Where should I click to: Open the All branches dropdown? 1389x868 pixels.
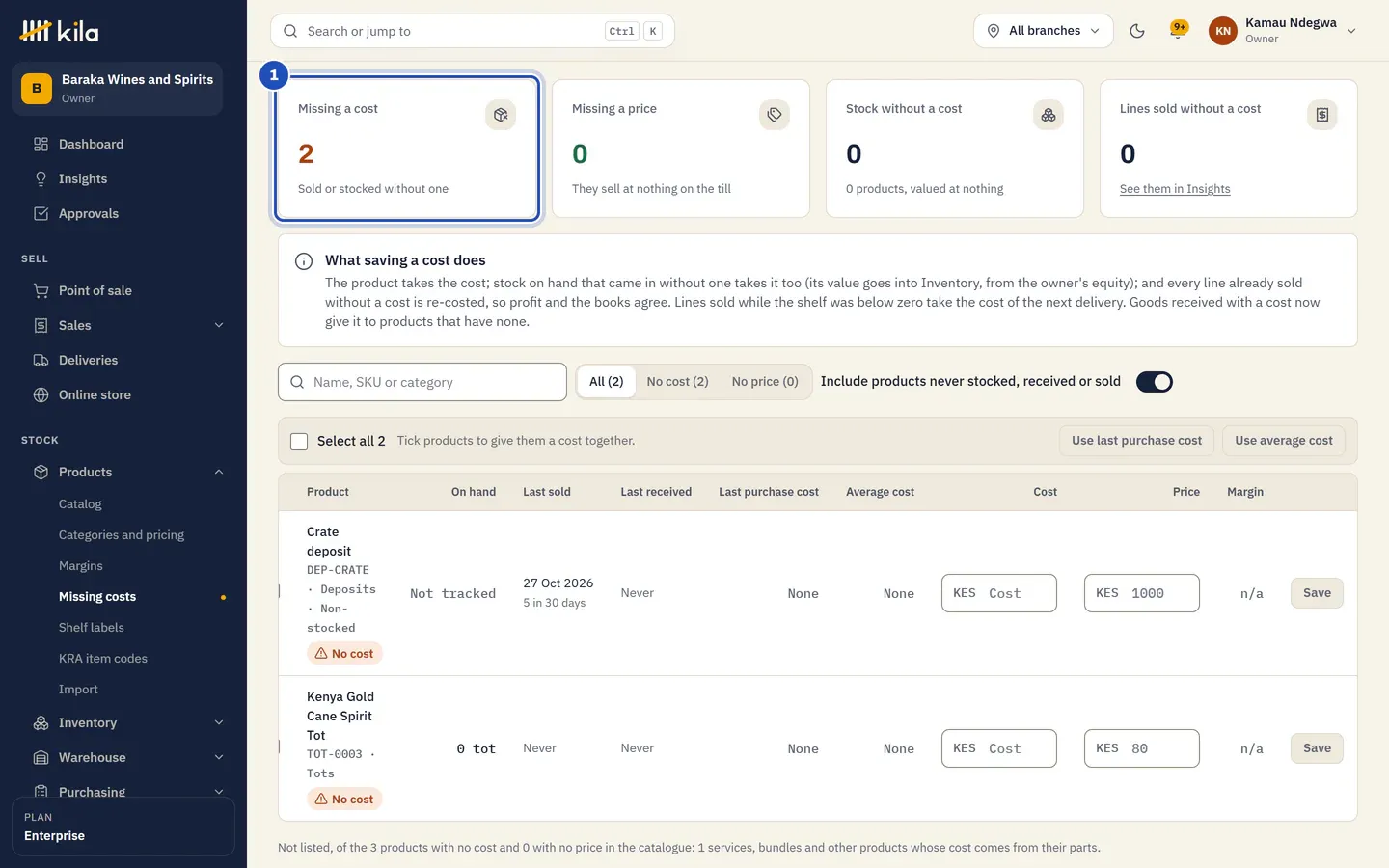pos(1044,31)
